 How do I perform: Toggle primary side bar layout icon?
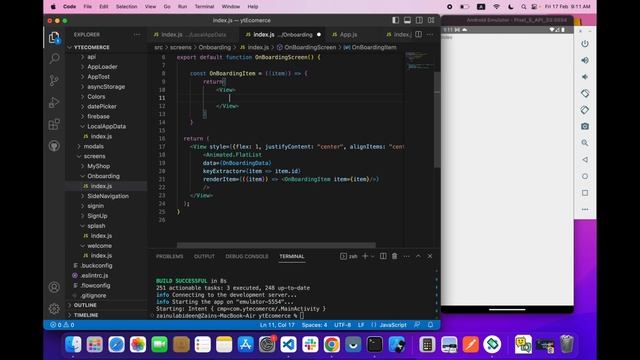(396, 20)
